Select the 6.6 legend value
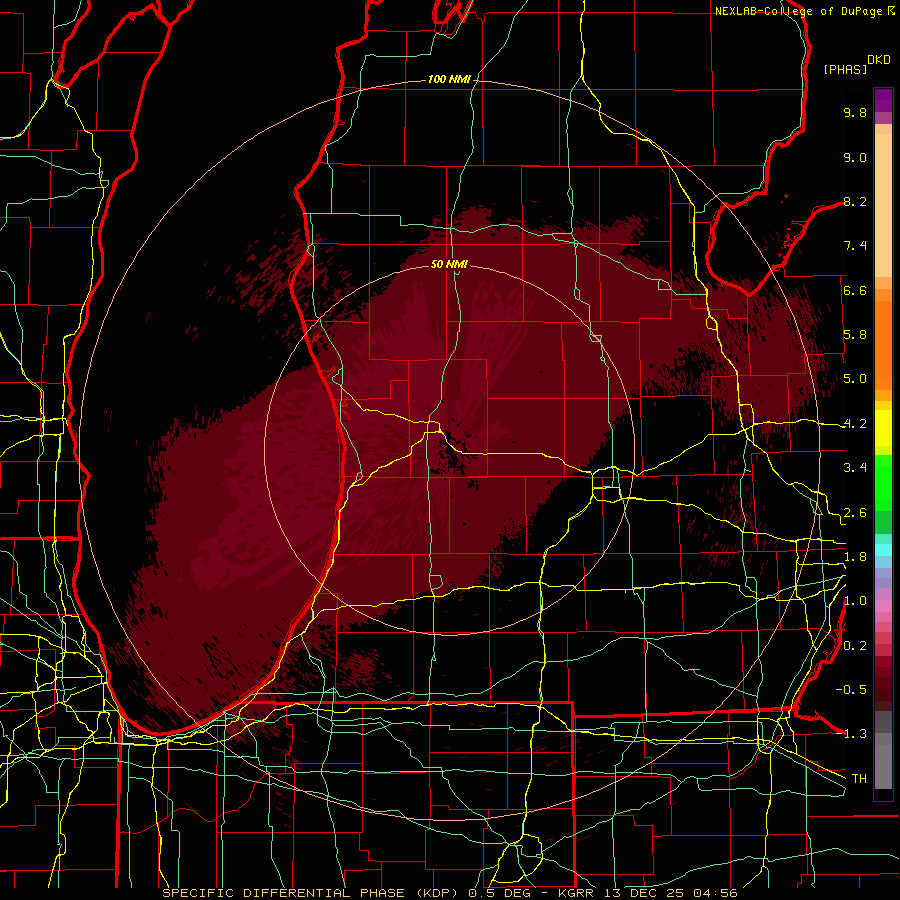This screenshot has height=900, width=900. coord(855,290)
